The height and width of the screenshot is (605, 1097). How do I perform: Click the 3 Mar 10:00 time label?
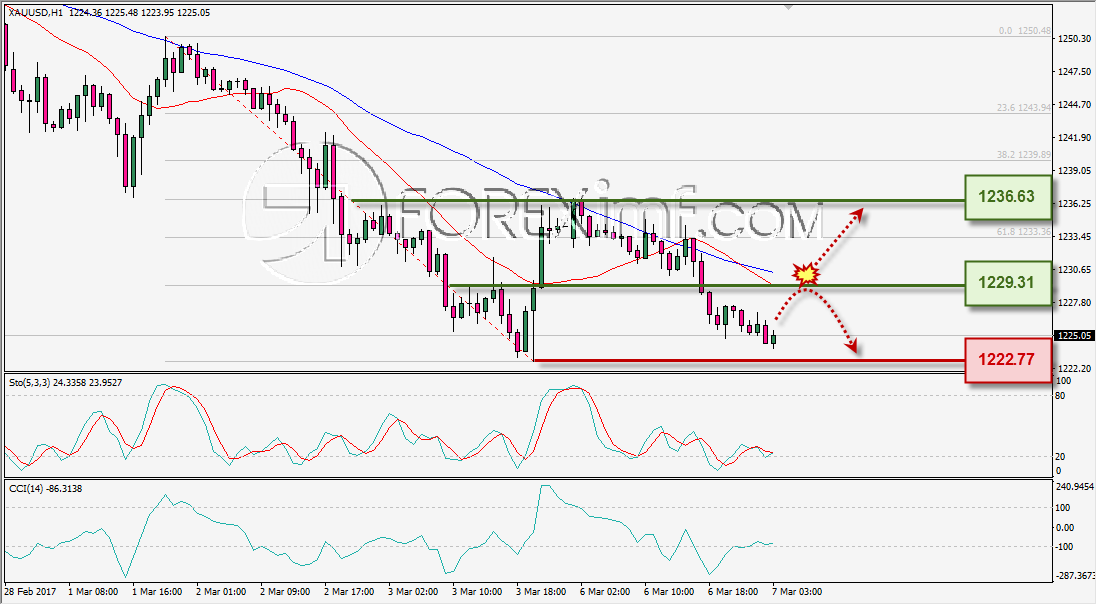(477, 592)
